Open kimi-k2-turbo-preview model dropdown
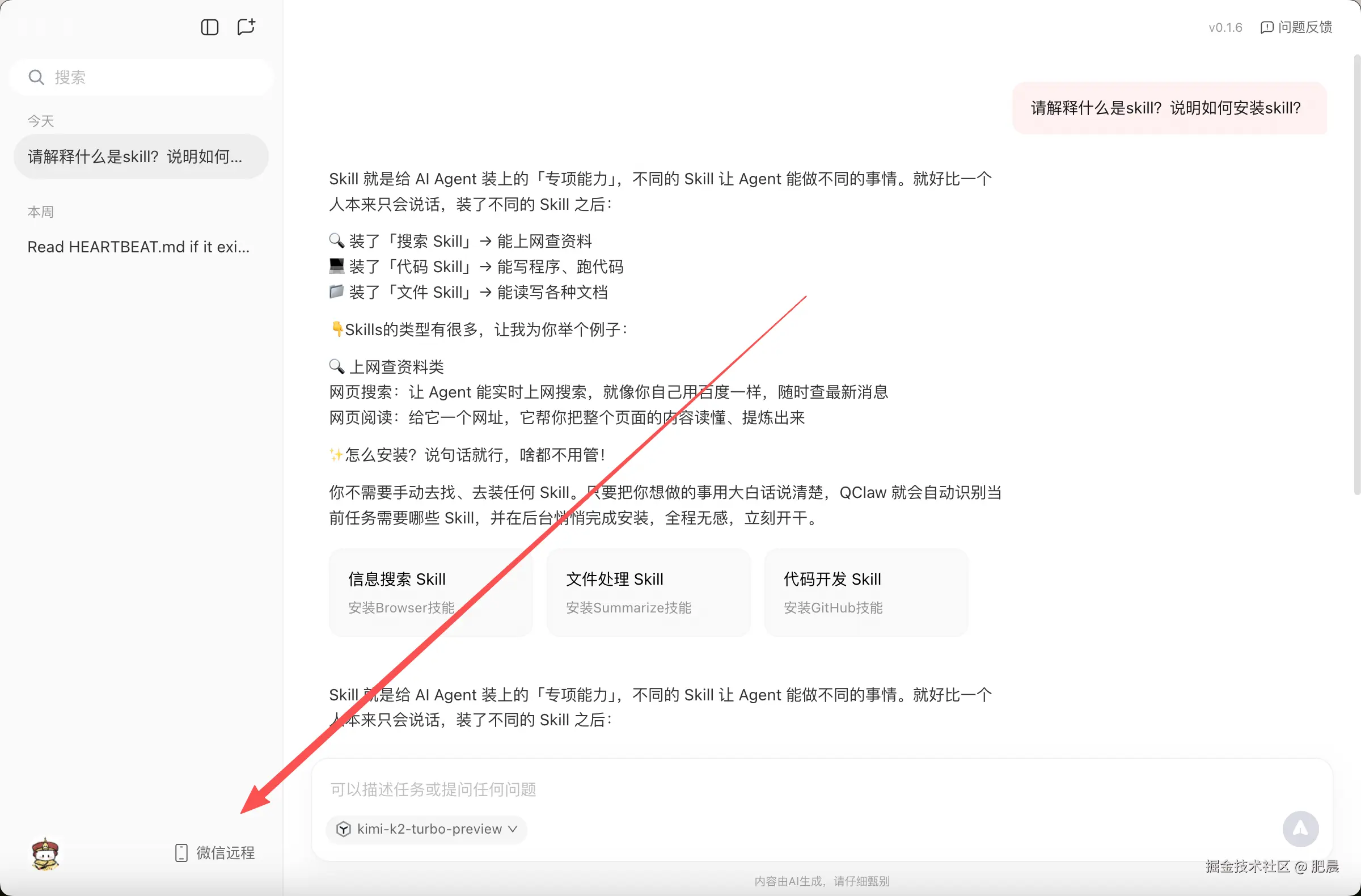This screenshot has height=896, width=1361. pos(429,829)
